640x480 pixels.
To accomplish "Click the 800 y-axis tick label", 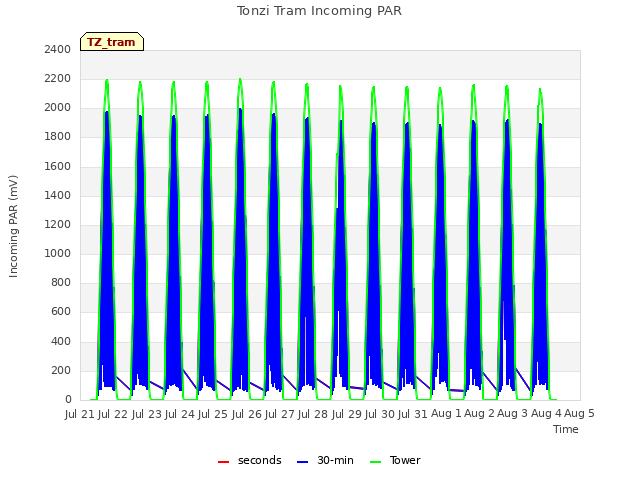I will click(61, 282).
